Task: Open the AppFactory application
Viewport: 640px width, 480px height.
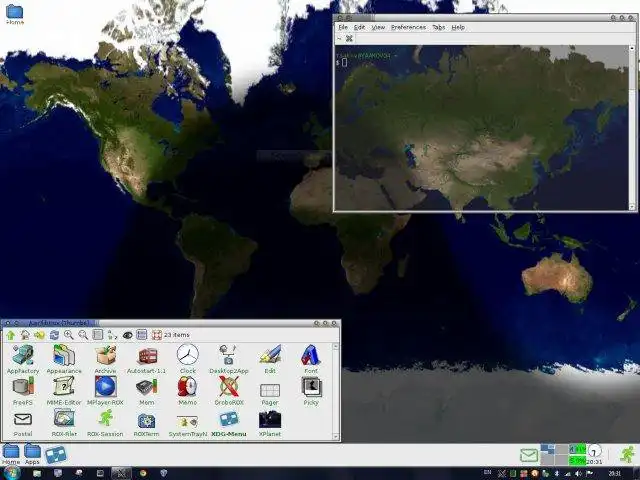Action: click(x=23, y=359)
